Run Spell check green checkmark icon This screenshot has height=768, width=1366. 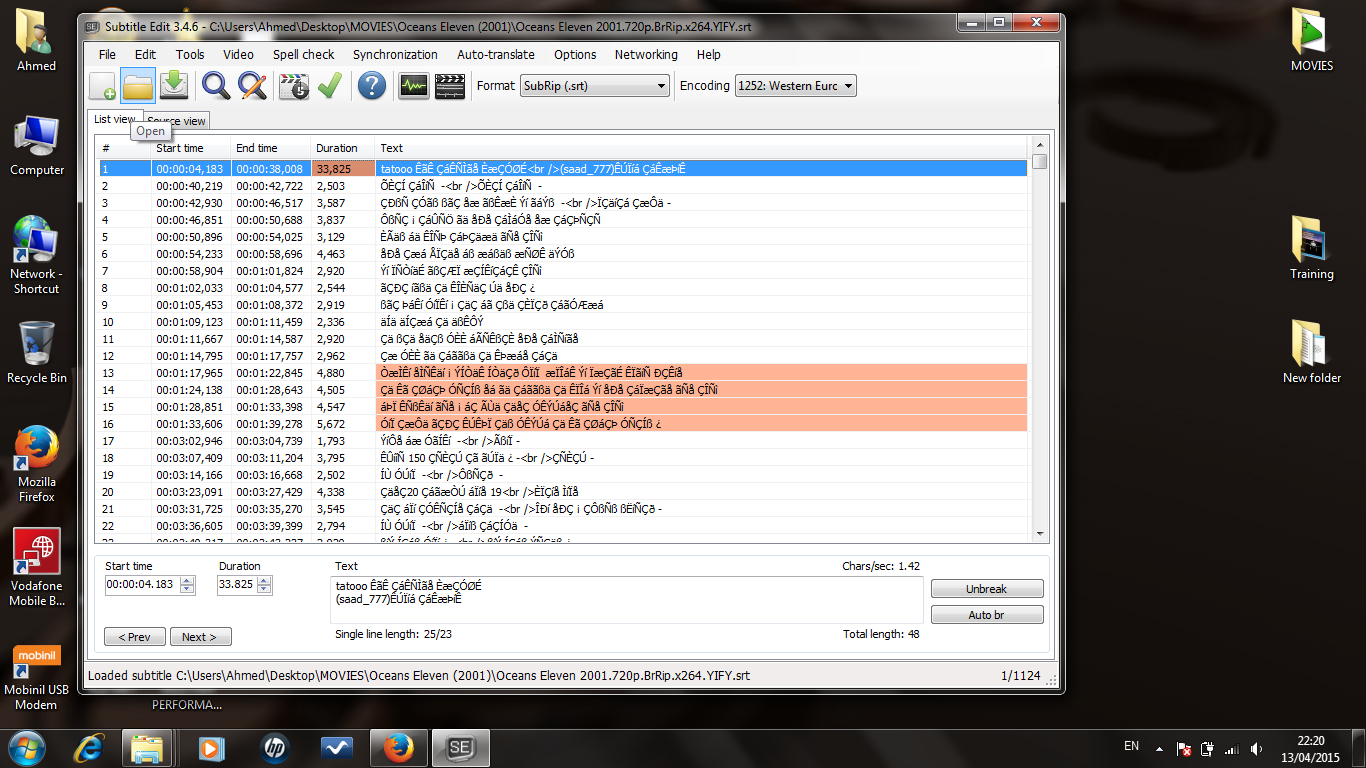click(330, 86)
